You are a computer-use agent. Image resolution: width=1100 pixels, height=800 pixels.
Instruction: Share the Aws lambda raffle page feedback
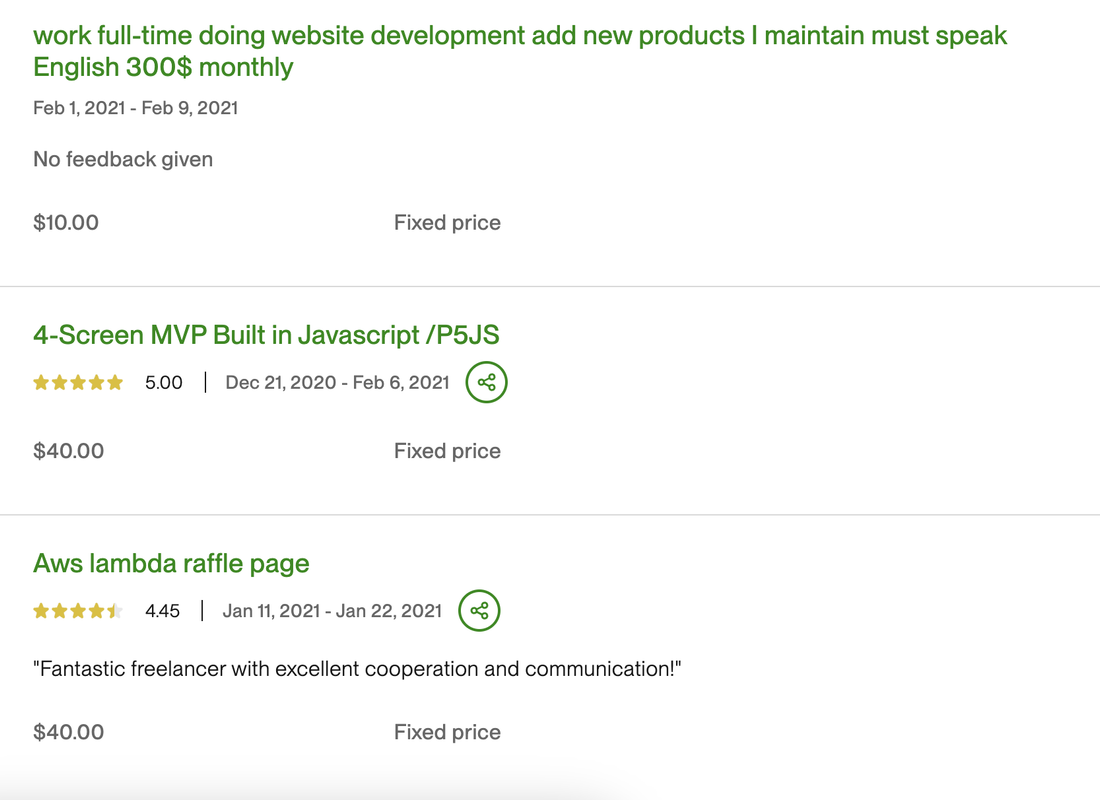pos(479,611)
